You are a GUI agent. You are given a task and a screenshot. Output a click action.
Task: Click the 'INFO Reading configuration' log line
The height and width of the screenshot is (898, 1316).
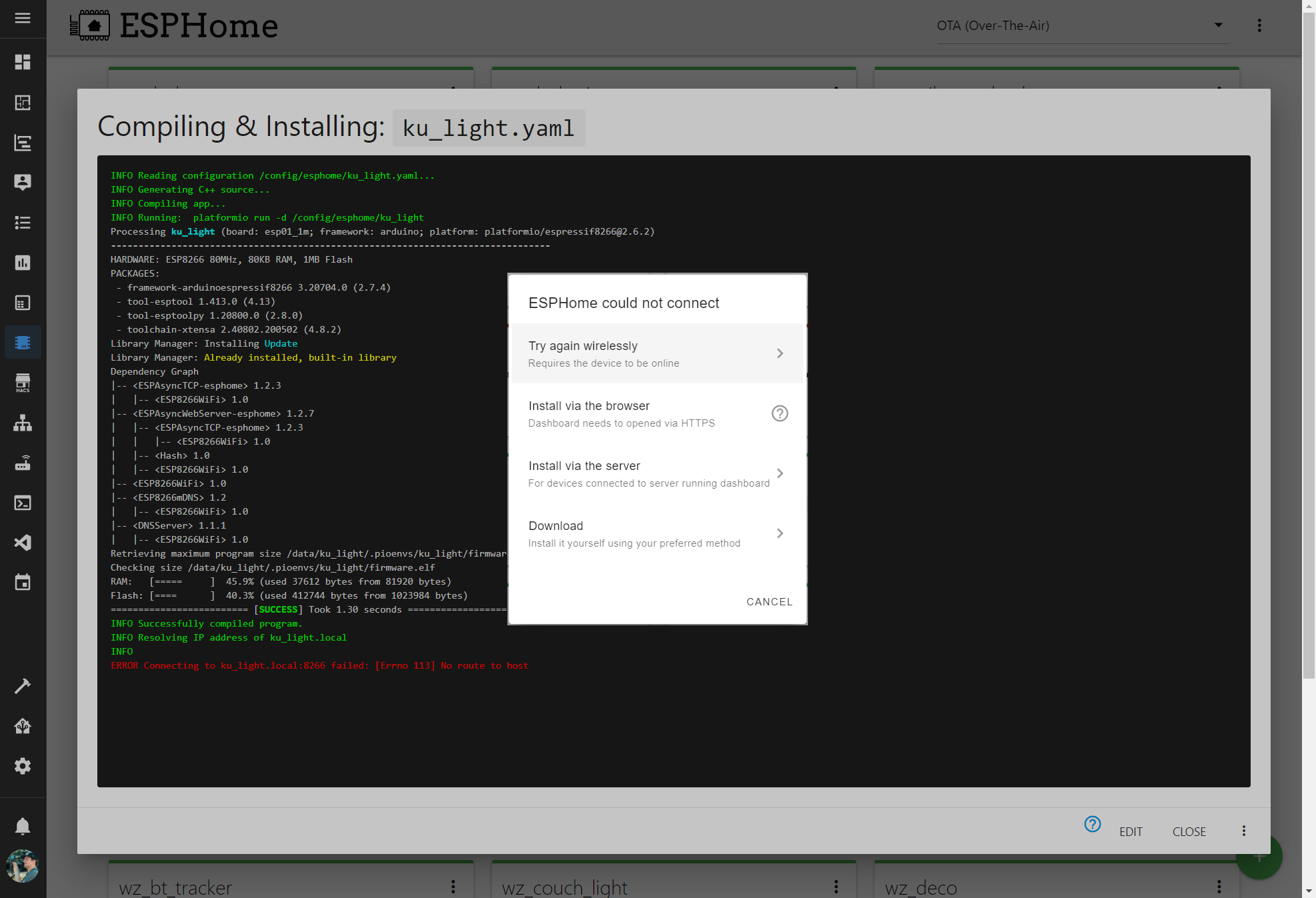tap(273, 175)
